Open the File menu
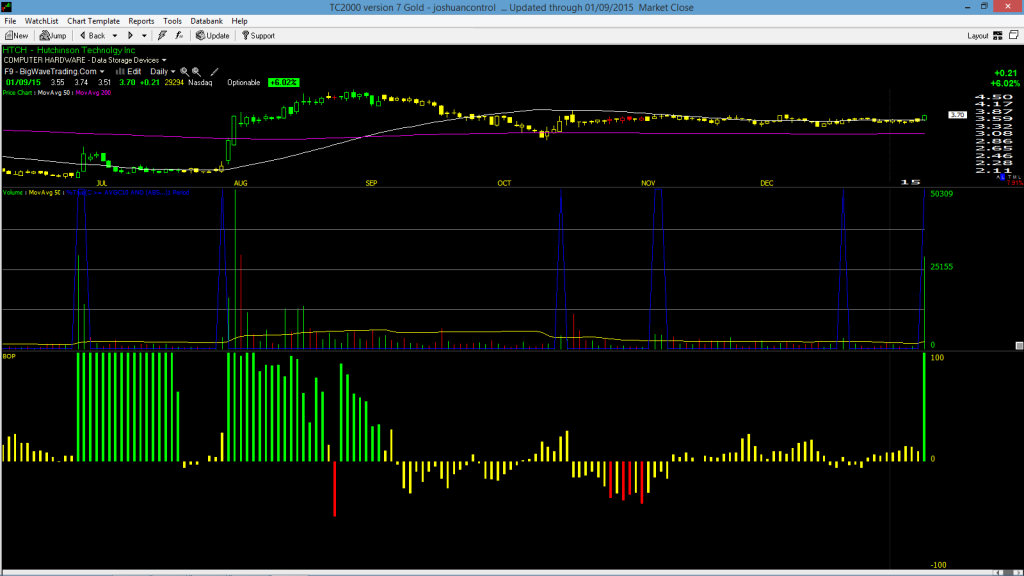This screenshot has height=576, width=1024. pos(10,21)
